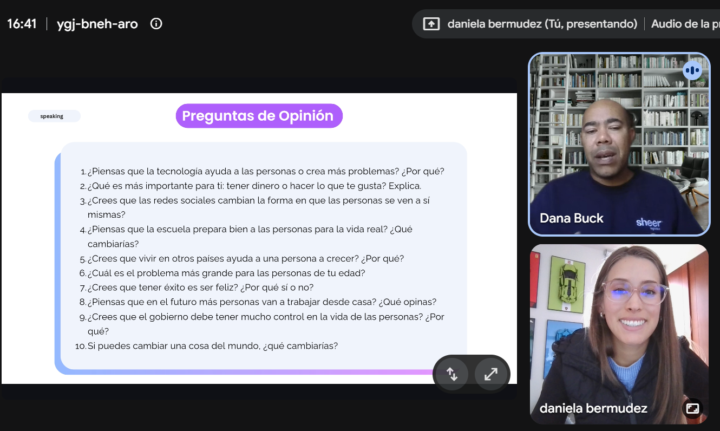The image size is (720, 431).
Task: Click question 10 about cambiar el mundo
Action: (207, 346)
